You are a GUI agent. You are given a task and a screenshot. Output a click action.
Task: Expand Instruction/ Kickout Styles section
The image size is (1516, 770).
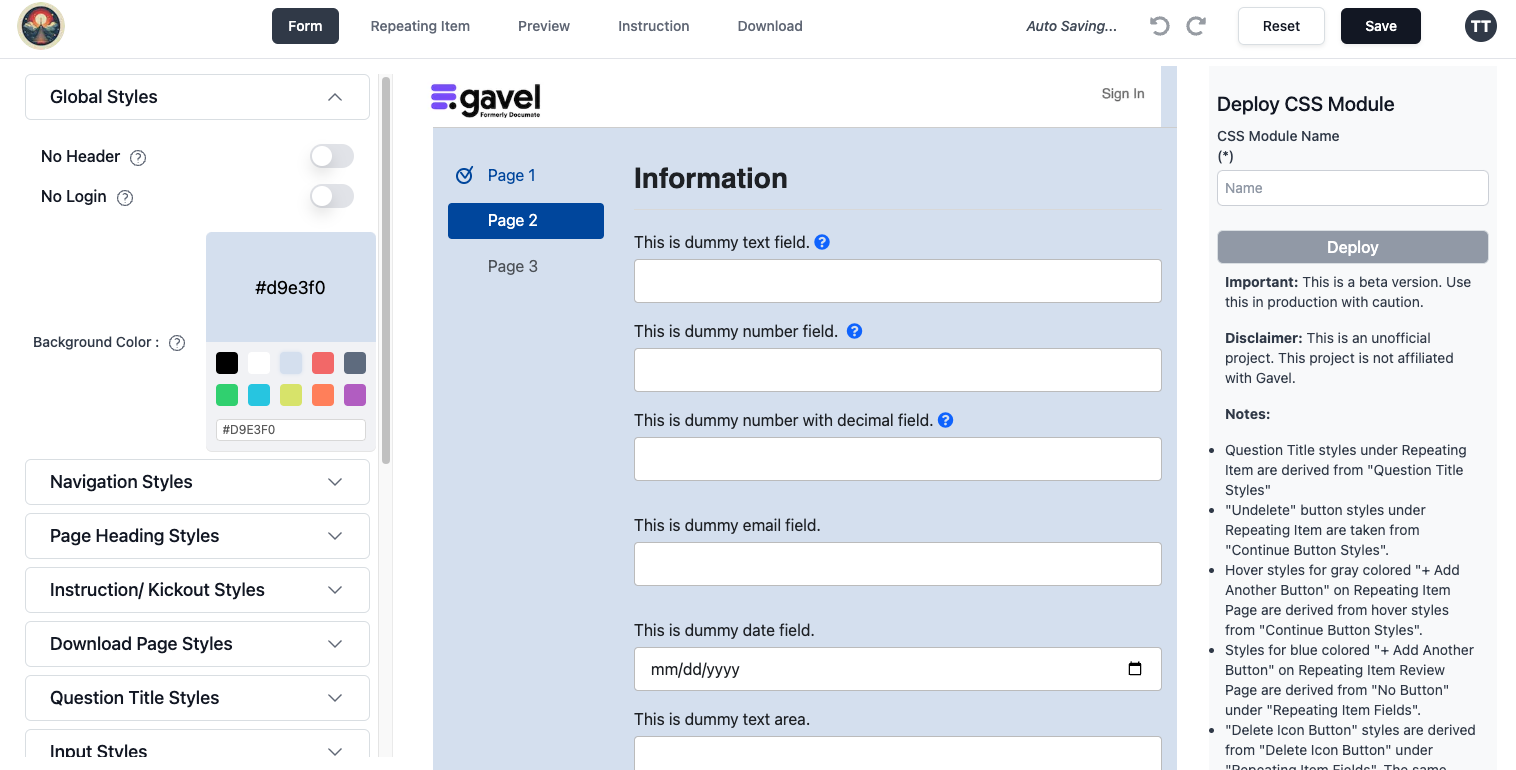(x=197, y=590)
